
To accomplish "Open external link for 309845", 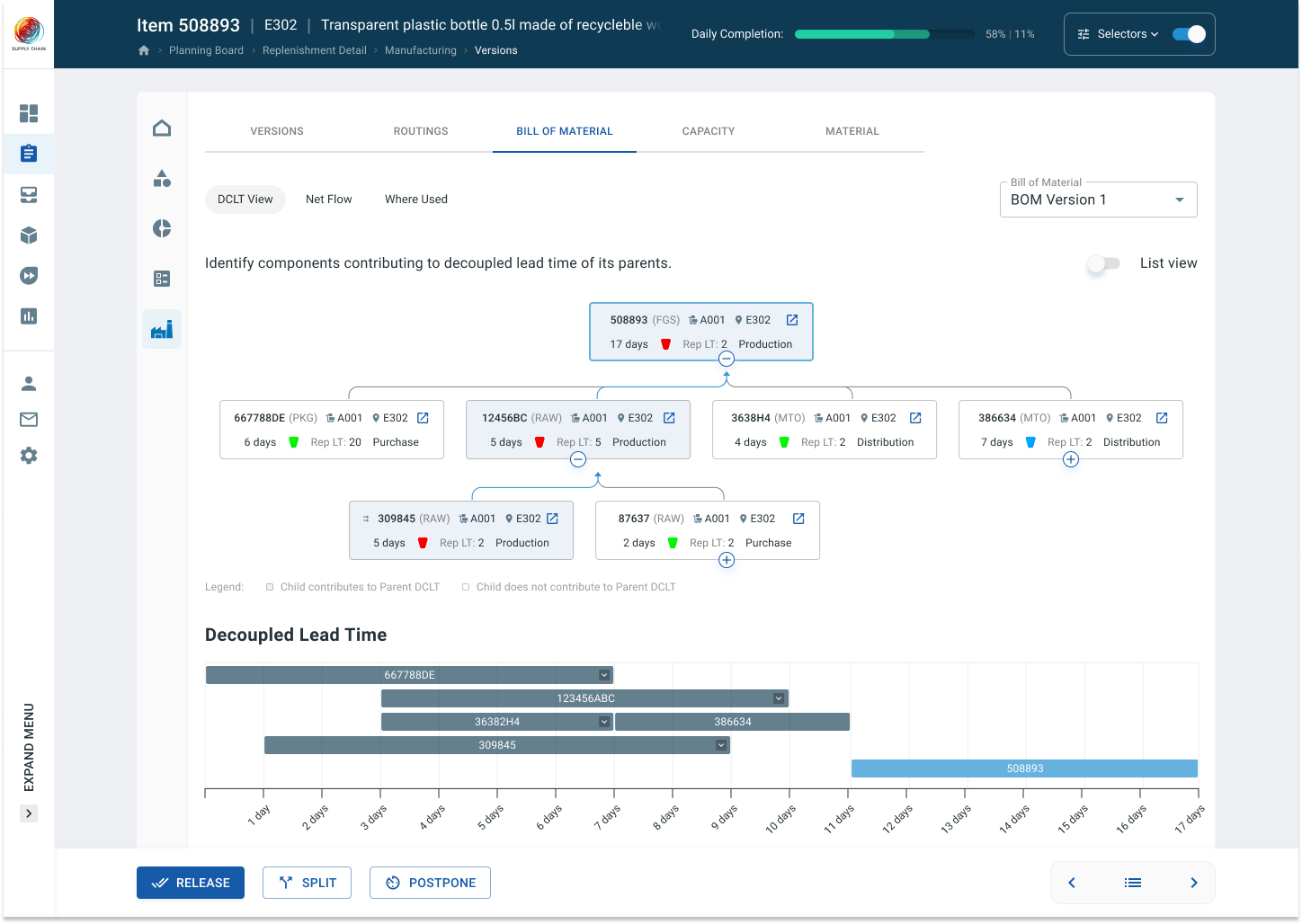I will [552, 519].
